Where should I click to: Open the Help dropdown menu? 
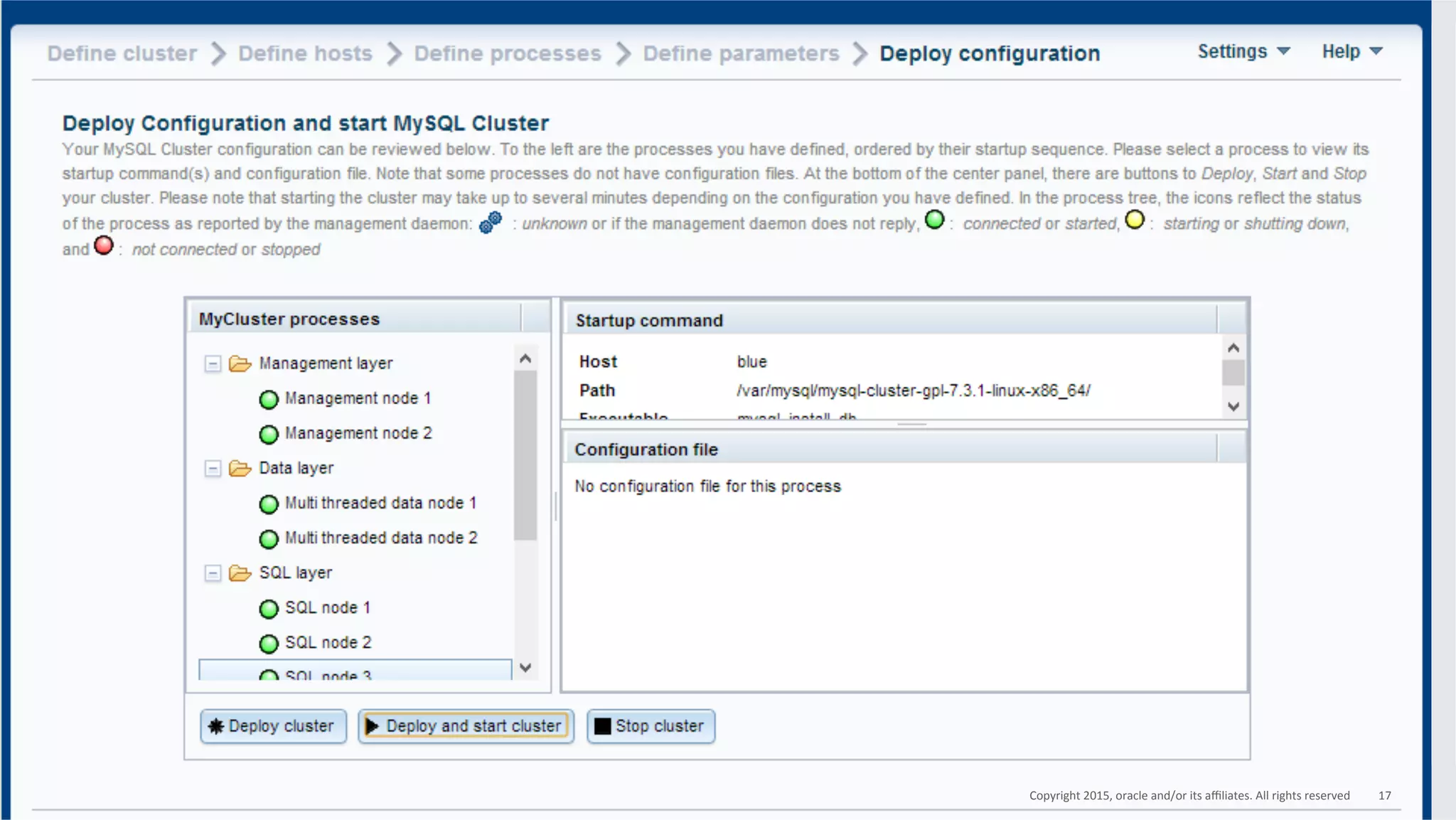1351,51
